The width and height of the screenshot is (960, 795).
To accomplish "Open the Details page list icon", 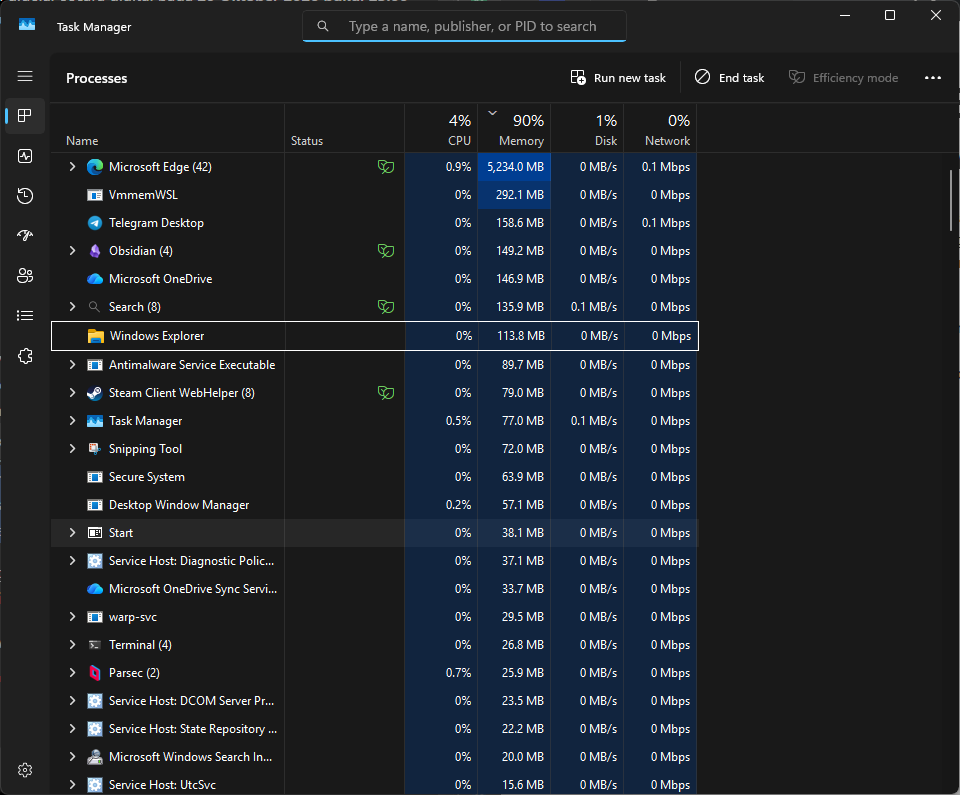I will click(25, 315).
